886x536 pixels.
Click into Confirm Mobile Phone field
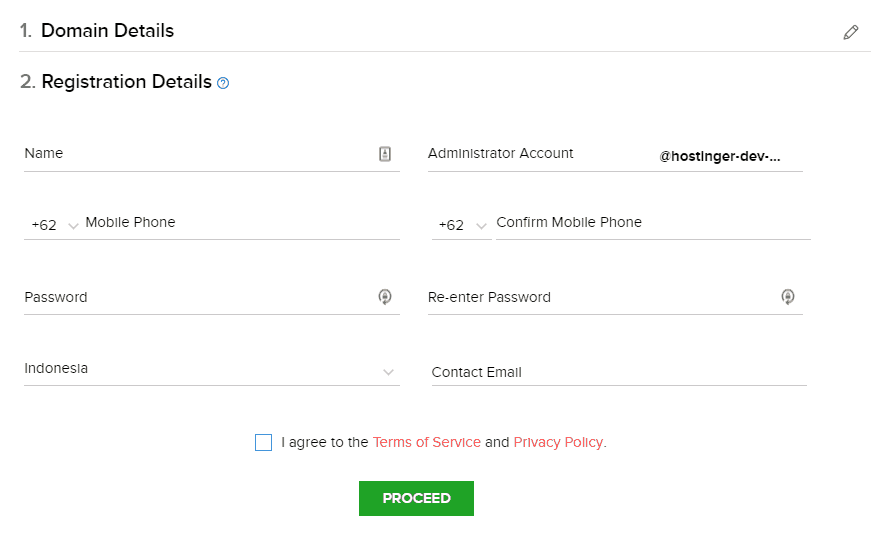coord(653,224)
